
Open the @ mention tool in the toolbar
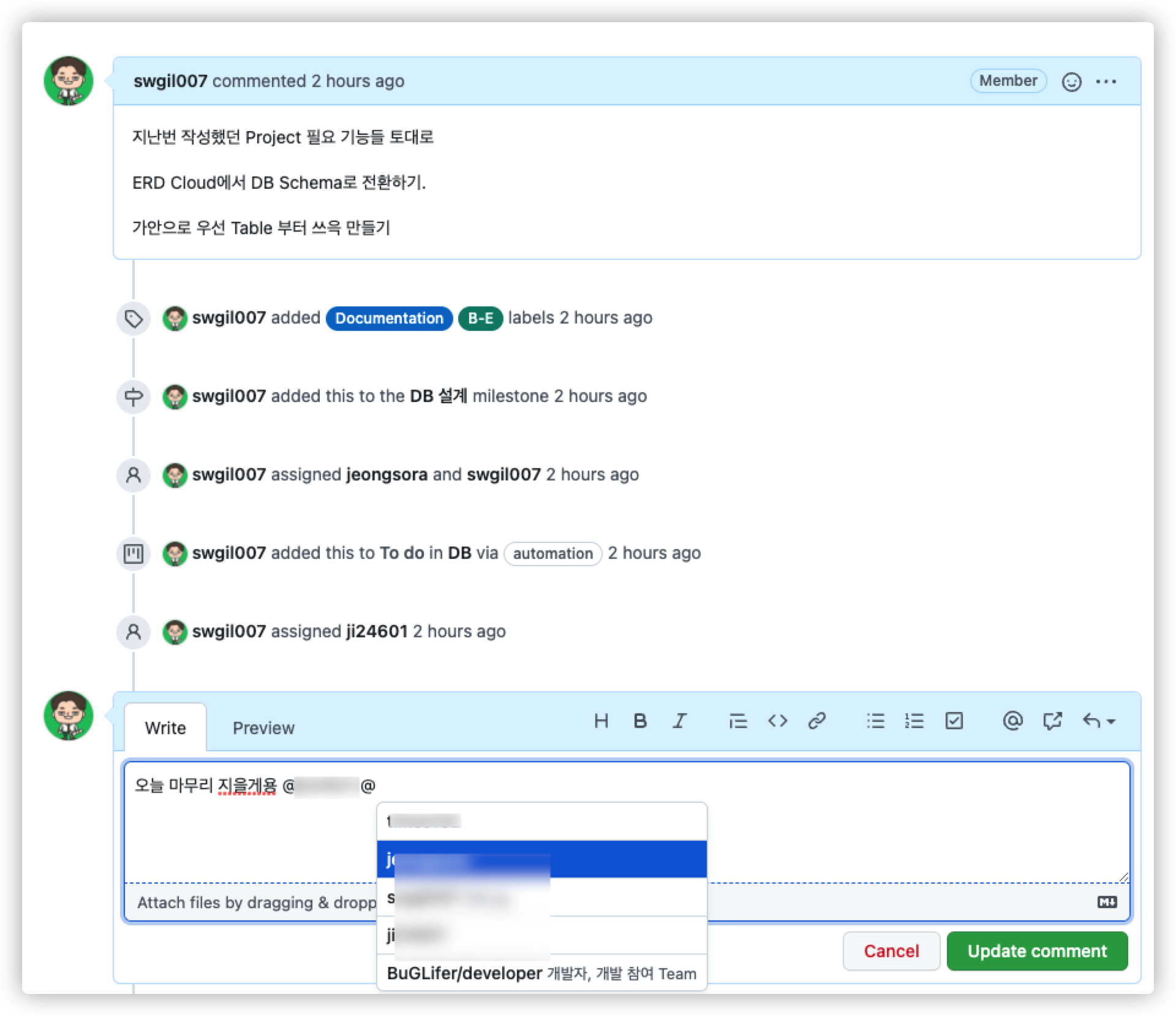[x=1012, y=721]
